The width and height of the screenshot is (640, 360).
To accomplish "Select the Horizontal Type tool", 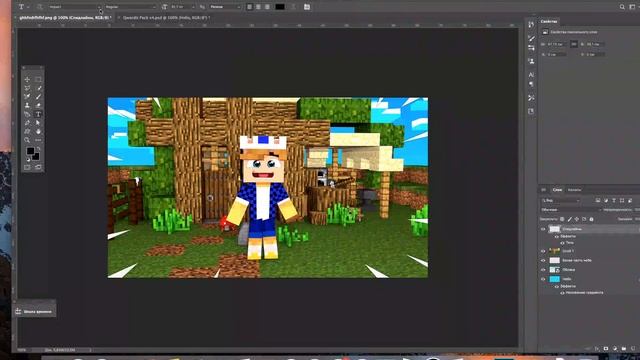I will point(38,114).
